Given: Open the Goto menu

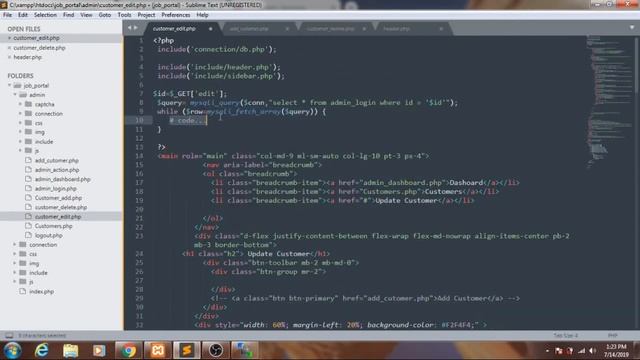Looking at the screenshot, I should tap(105, 15).
